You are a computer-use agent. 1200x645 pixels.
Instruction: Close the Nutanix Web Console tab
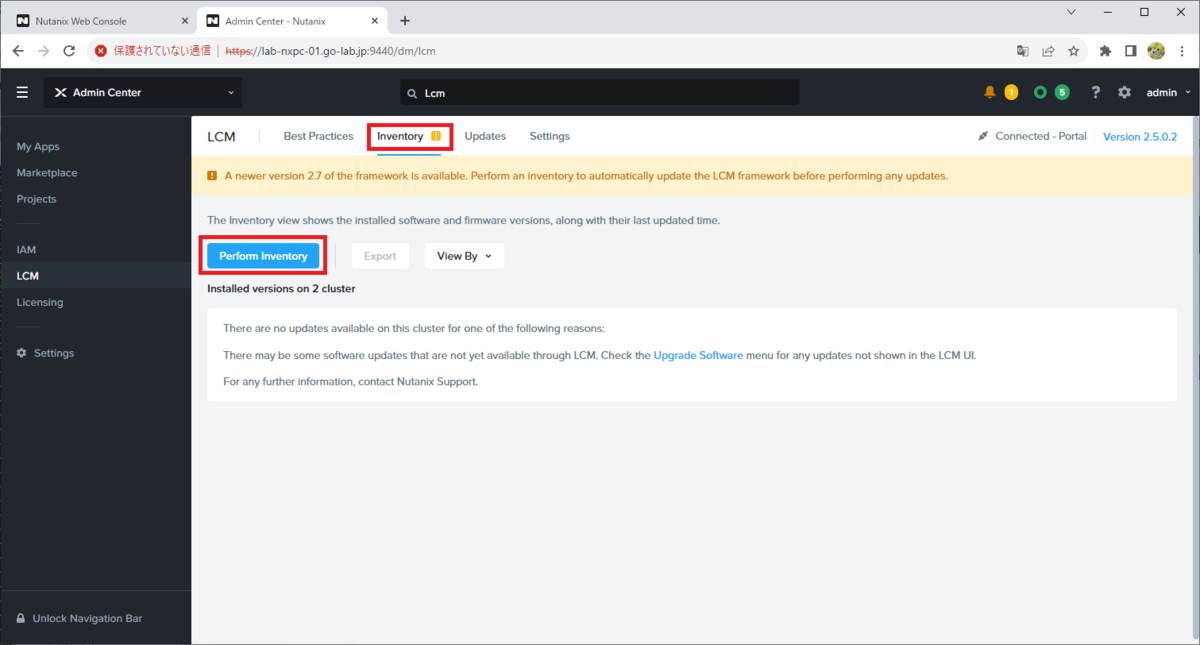185,20
